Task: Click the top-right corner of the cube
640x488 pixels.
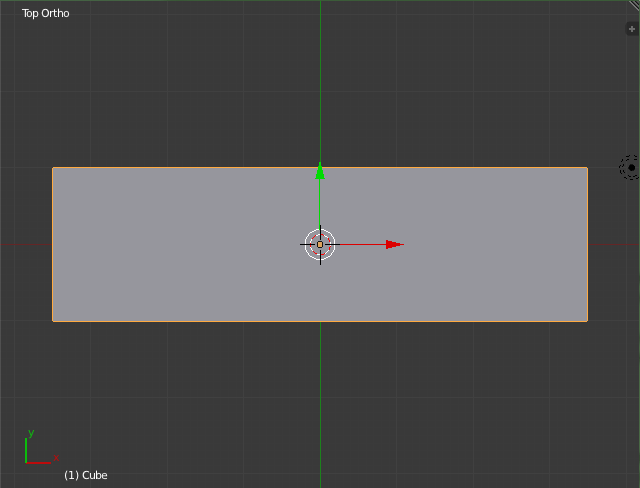Action: pyautogui.click(x=587, y=167)
